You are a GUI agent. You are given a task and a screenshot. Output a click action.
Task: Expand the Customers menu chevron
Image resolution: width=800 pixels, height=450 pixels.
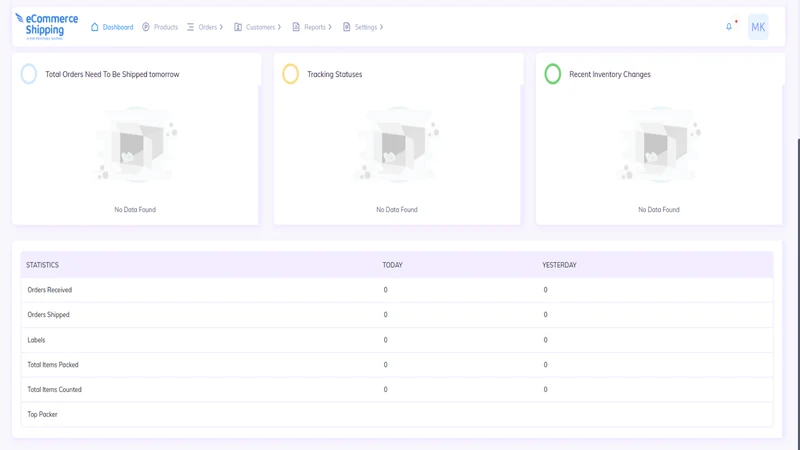(279, 27)
